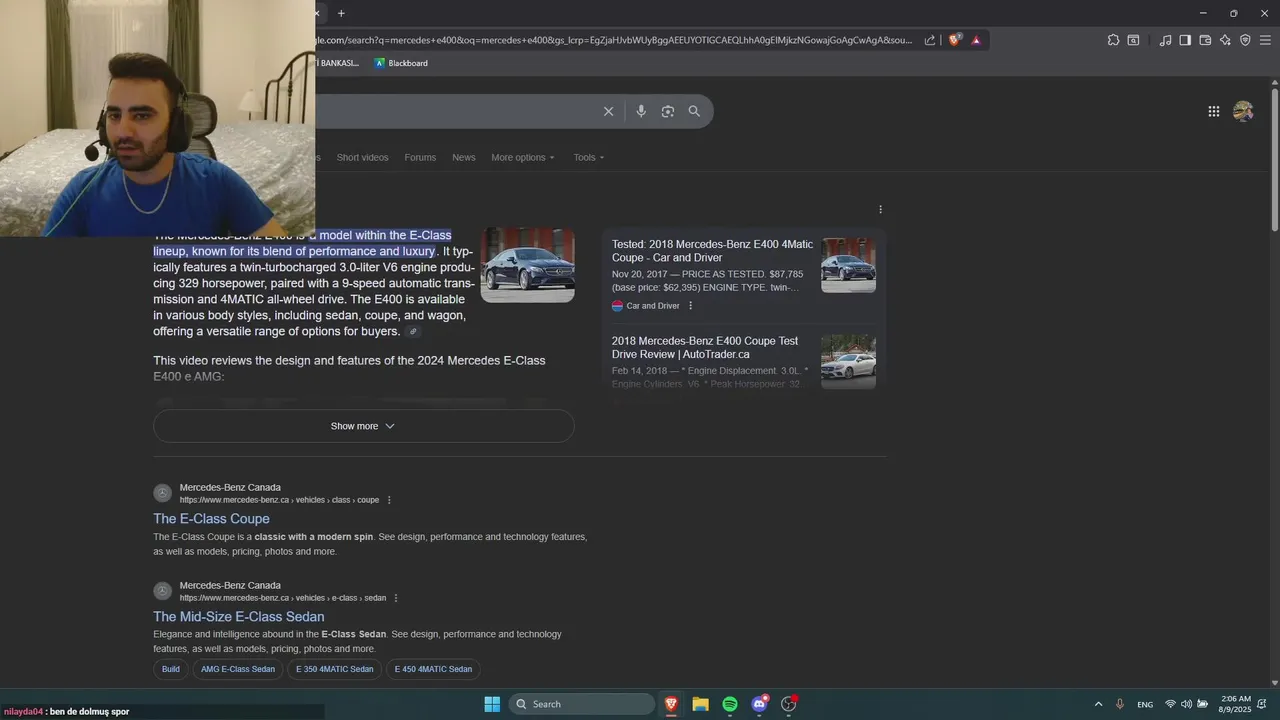This screenshot has width=1280, height=720.
Task: Click AMG E-Class Sedan chip
Action: pyautogui.click(x=237, y=669)
